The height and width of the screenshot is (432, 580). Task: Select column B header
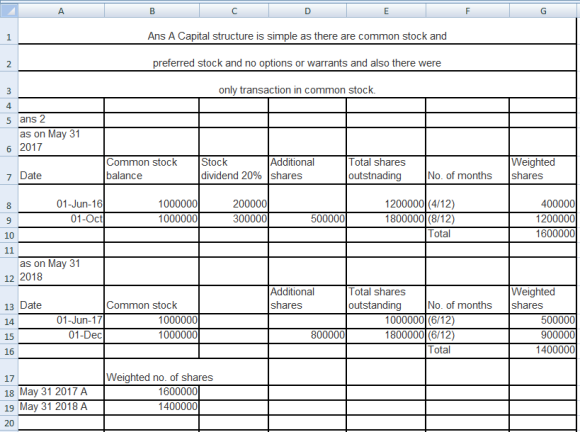coord(152,11)
